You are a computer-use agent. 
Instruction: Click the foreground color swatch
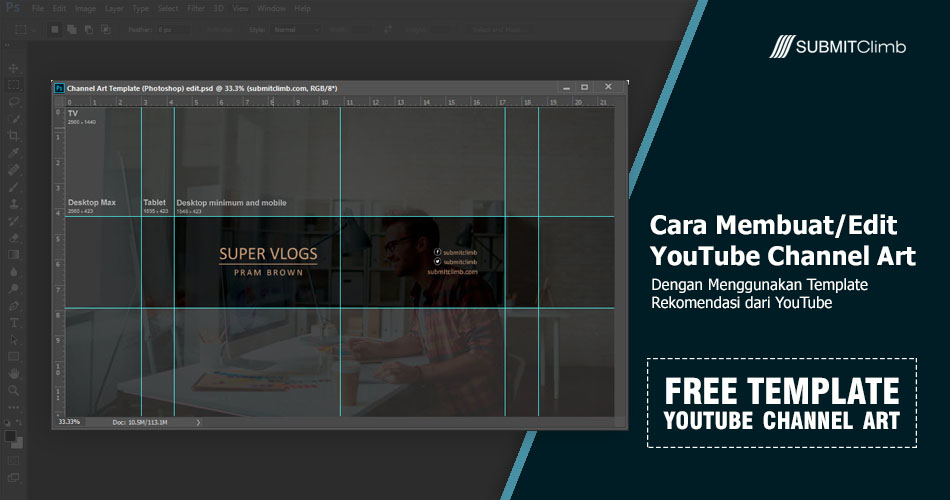[10, 436]
